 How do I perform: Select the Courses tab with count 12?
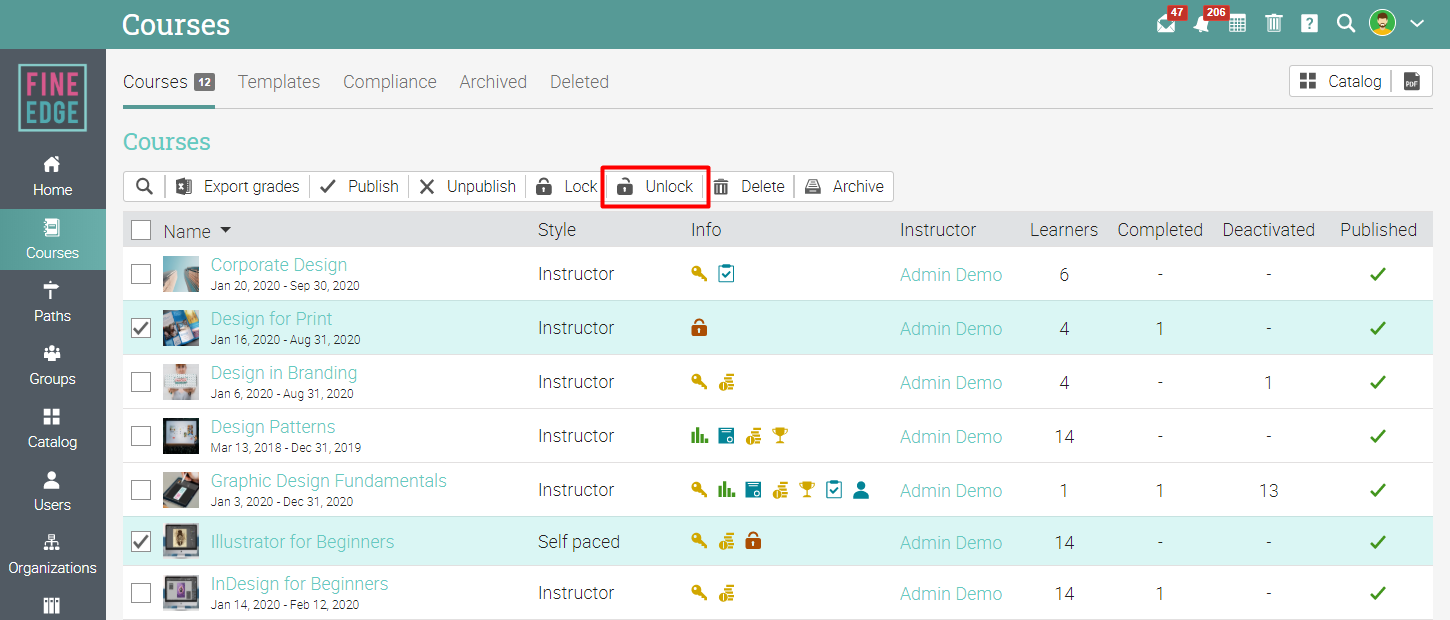pos(168,82)
